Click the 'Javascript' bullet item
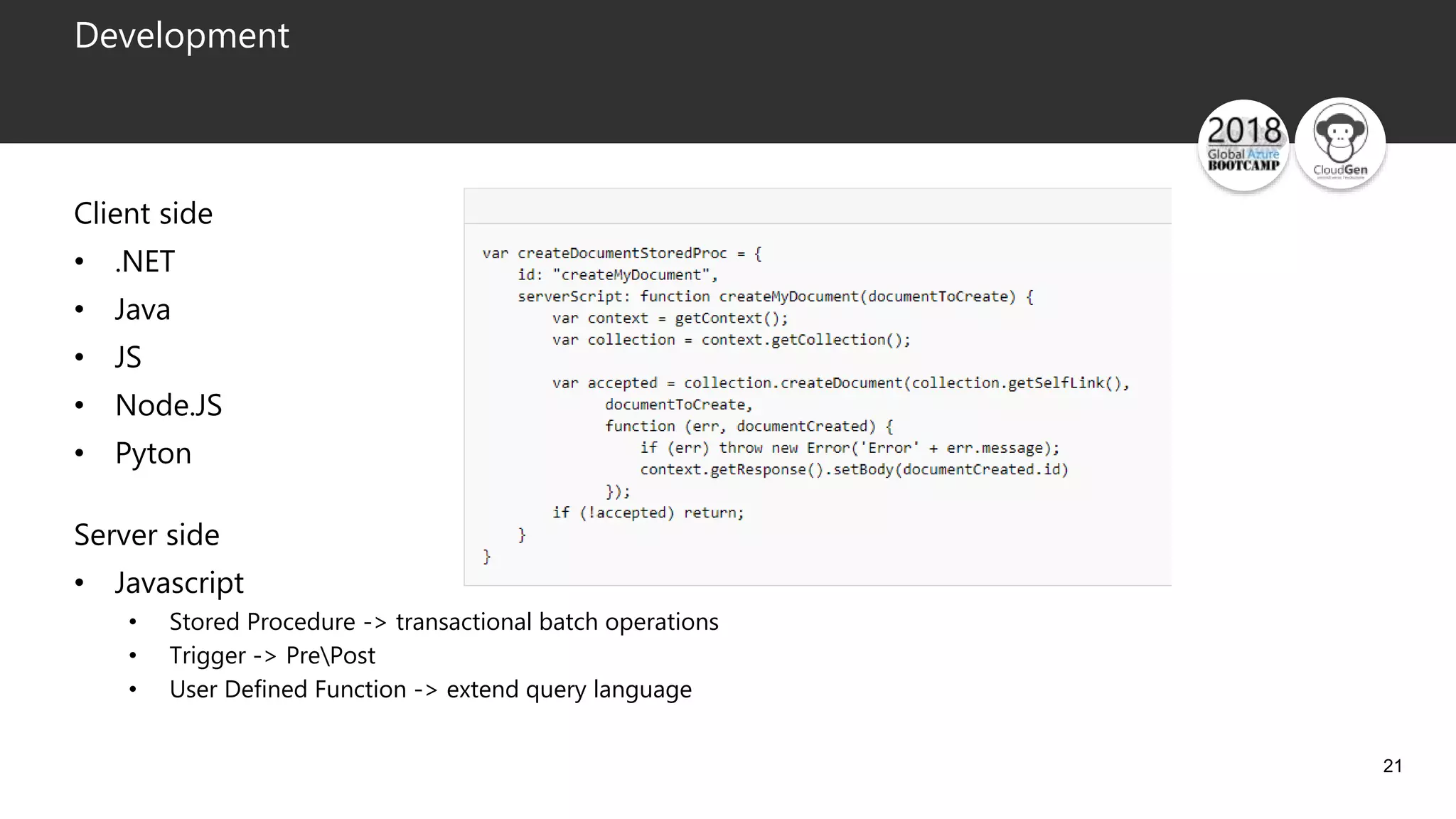1456x819 pixels. tap(179, 583)
